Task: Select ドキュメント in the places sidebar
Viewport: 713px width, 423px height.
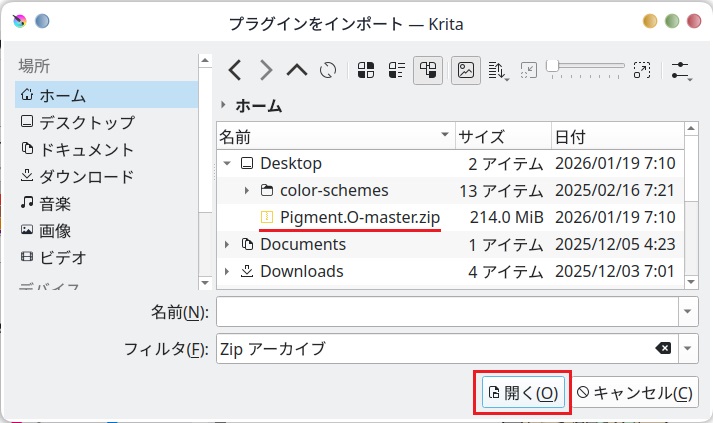Action: coord(85,149)
